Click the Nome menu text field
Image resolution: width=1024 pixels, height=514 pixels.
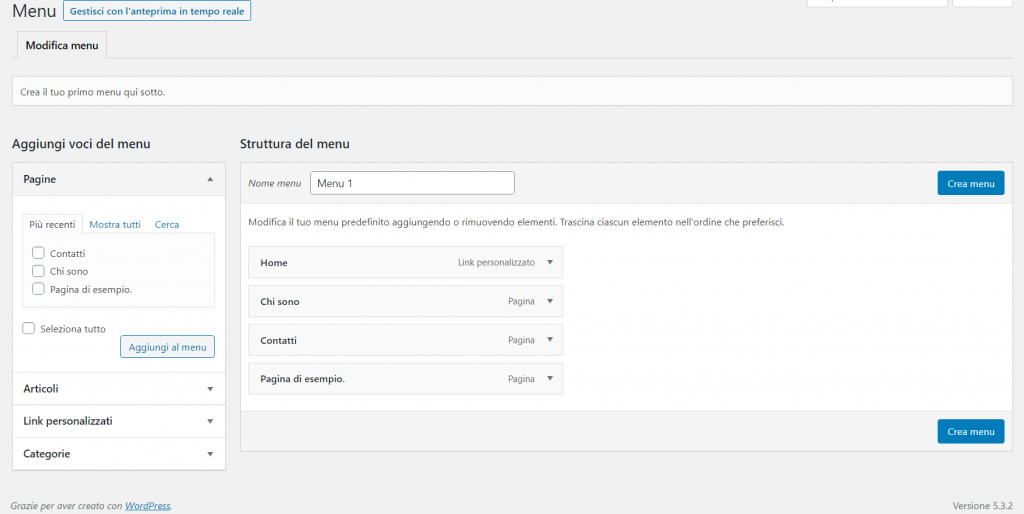412,183
